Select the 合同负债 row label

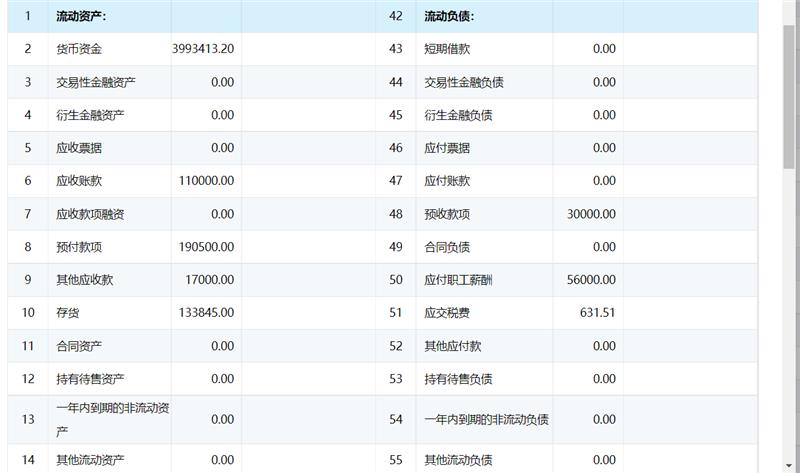point(447,247)
